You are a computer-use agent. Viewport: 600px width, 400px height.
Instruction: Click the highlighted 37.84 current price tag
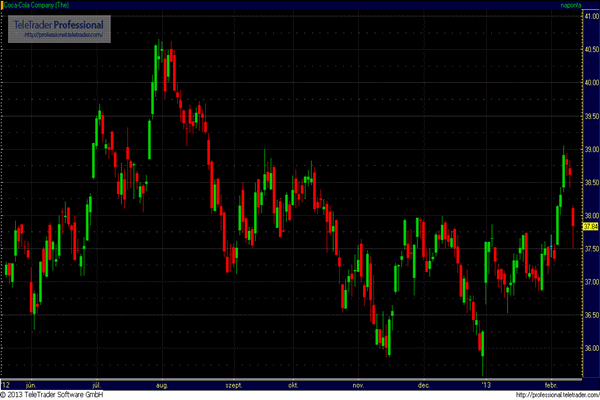pyautogui.click(x=589, y=226)
